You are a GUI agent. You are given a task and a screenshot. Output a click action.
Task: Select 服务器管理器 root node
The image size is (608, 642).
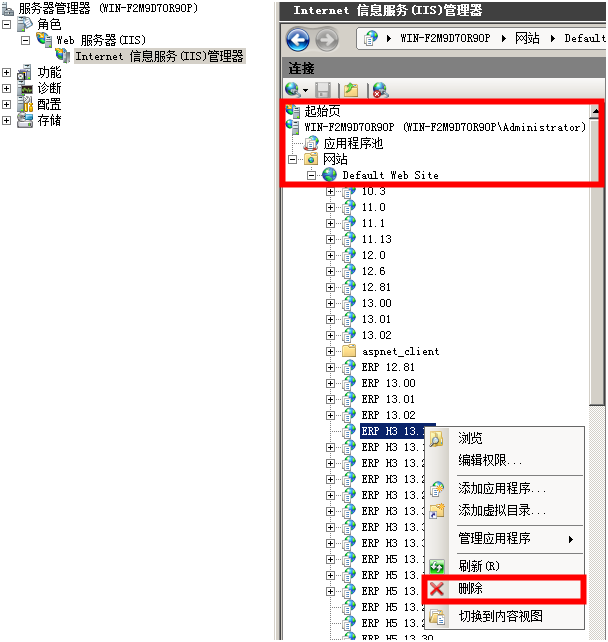click(108, 8)
